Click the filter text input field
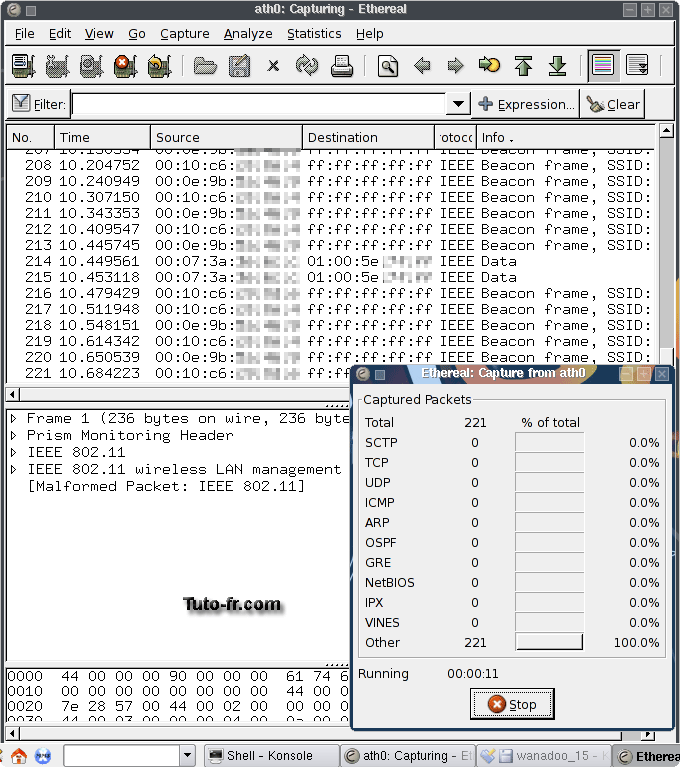 coord(259,104)
